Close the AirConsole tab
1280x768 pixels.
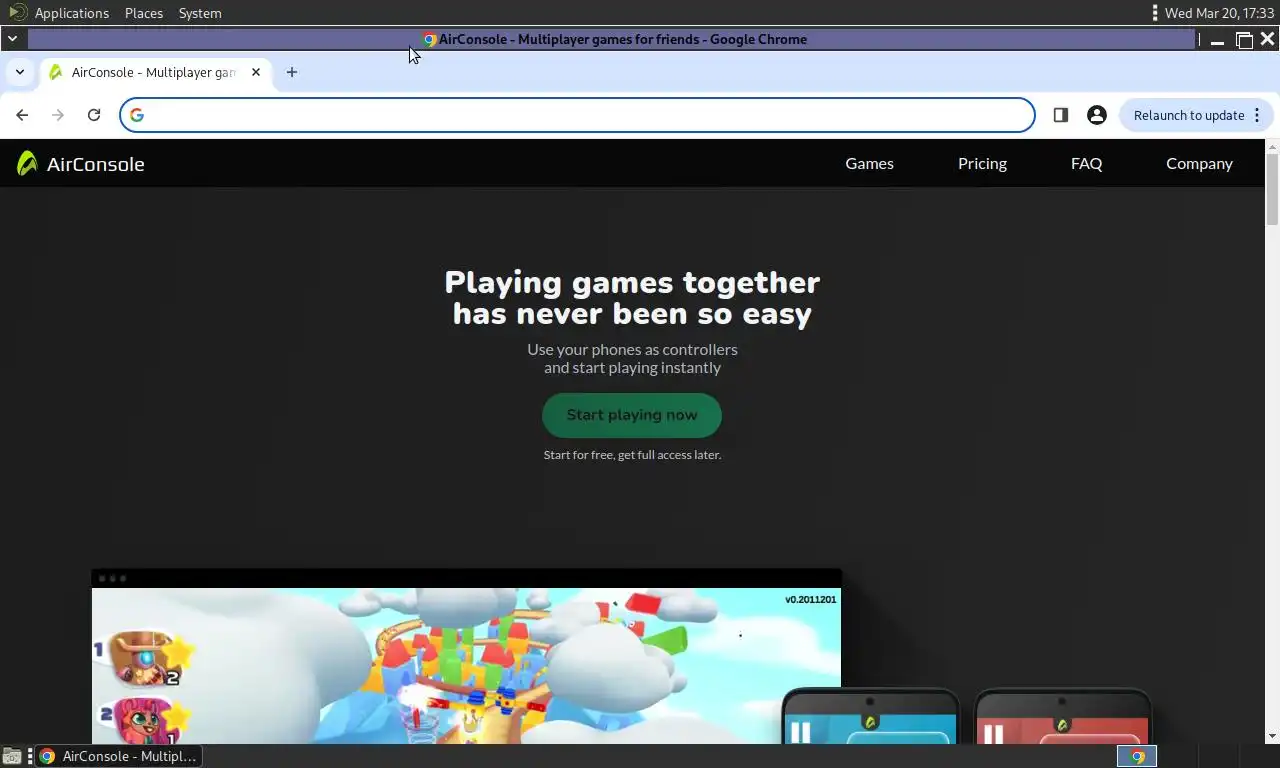coord(256,72)
